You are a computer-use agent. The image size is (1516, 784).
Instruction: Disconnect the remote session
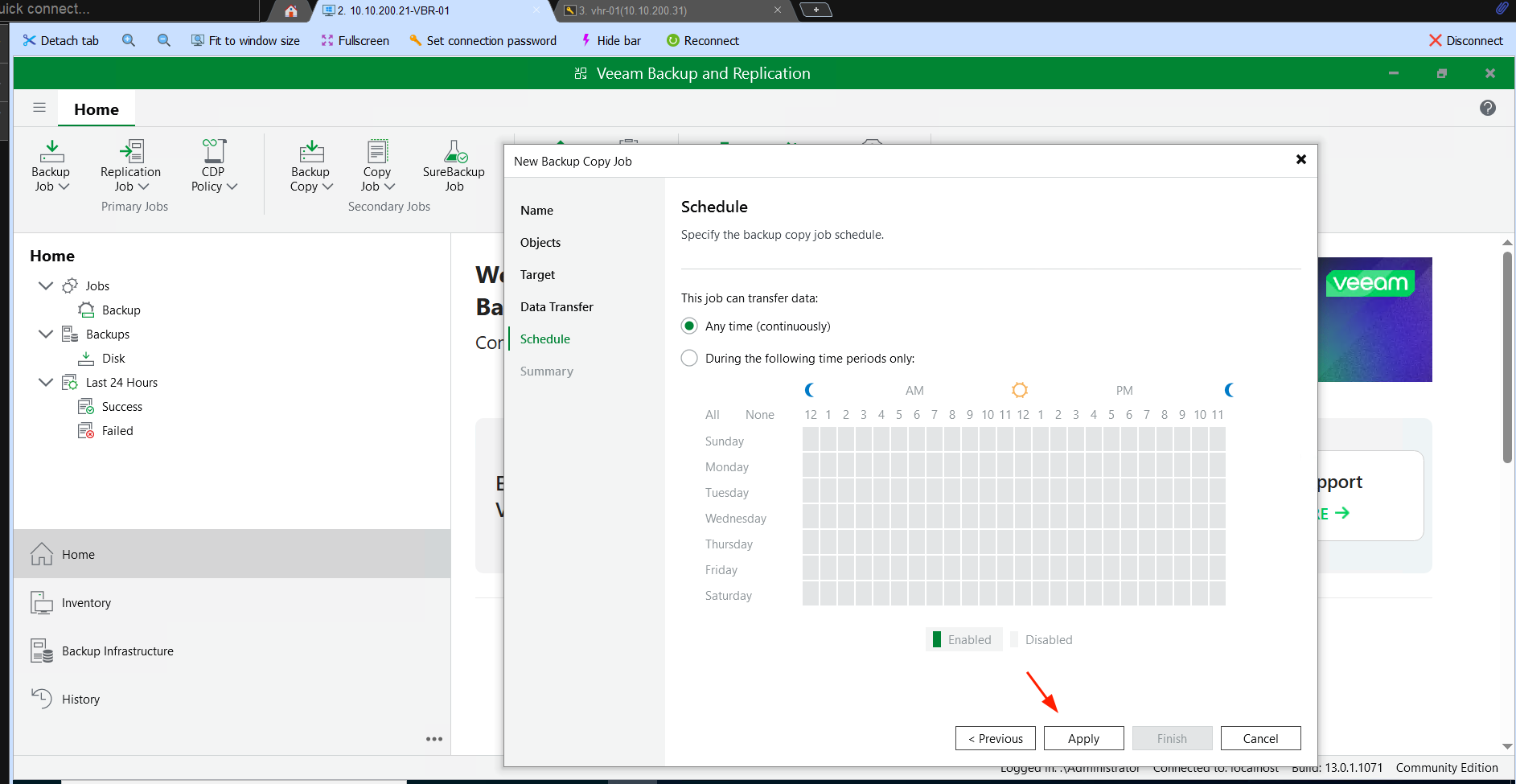[x=1465, y=40]
